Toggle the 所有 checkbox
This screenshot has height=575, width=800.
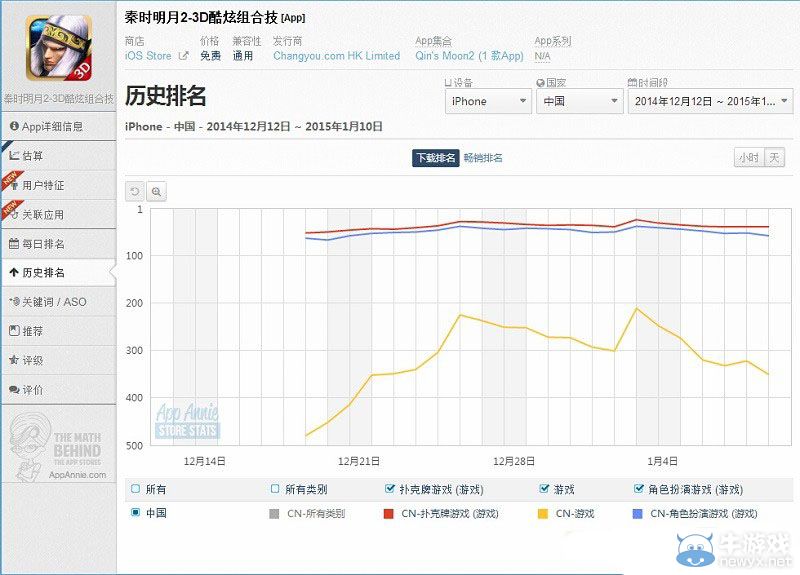[135, 489]
